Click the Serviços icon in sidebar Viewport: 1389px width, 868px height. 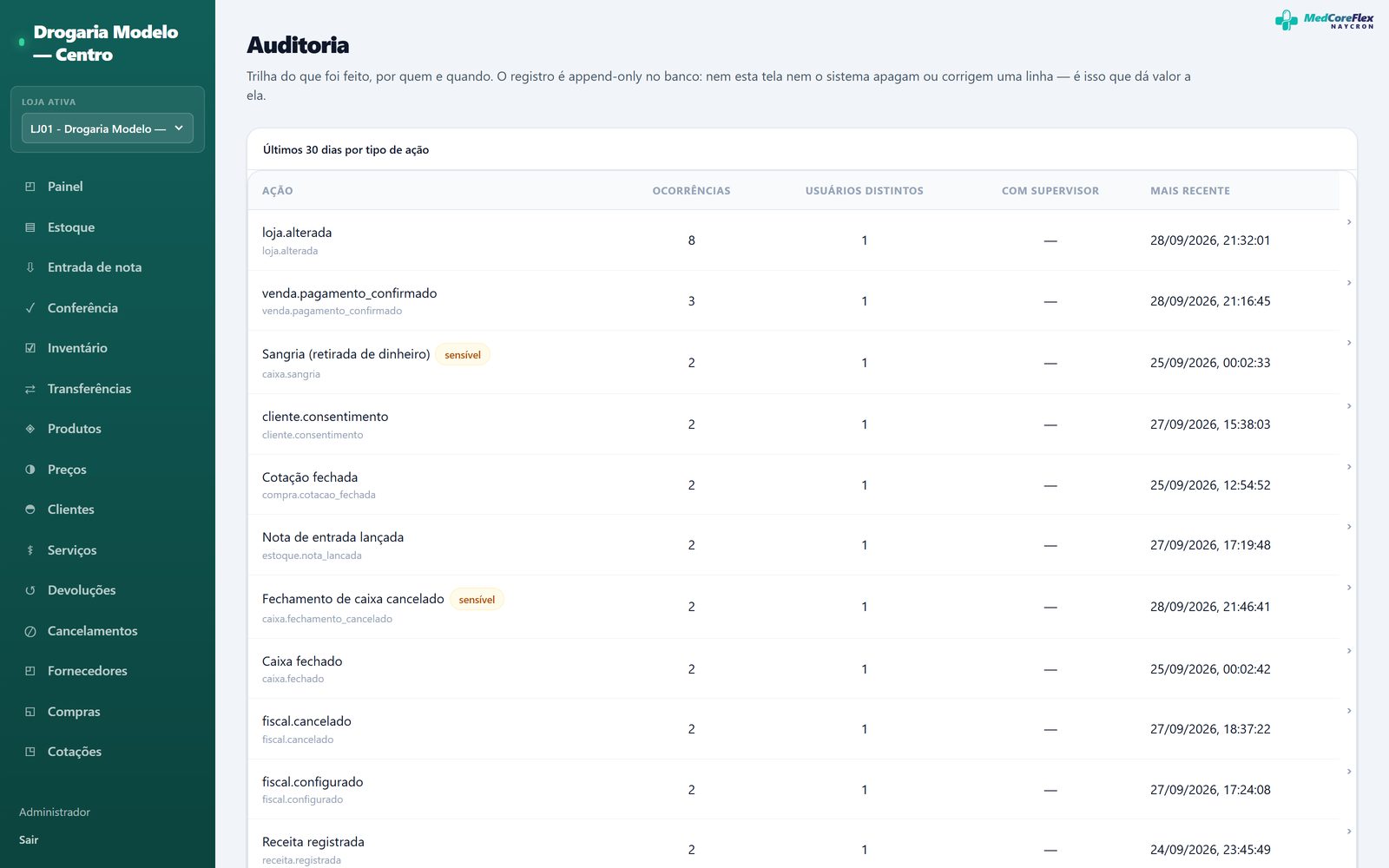(x=30, y=550)
